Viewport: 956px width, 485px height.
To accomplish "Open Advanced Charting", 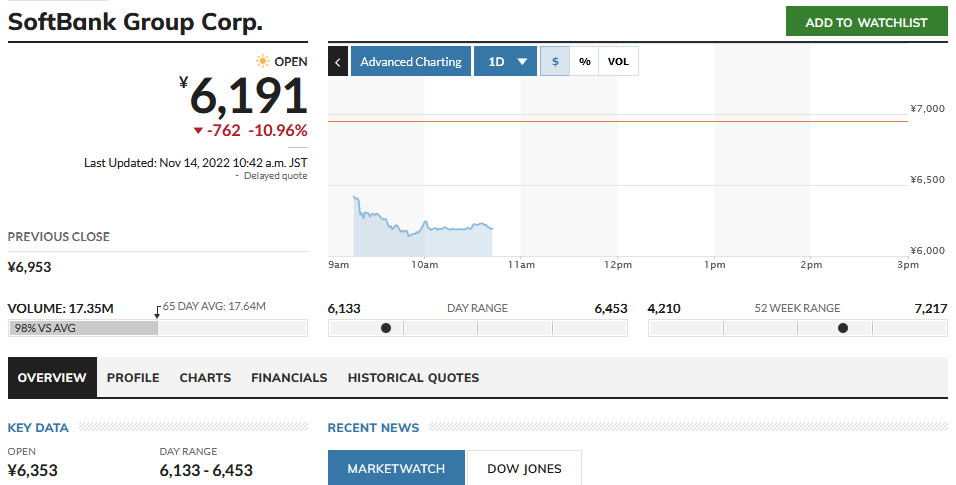I will pyautogui.click(x=411, y=62).
